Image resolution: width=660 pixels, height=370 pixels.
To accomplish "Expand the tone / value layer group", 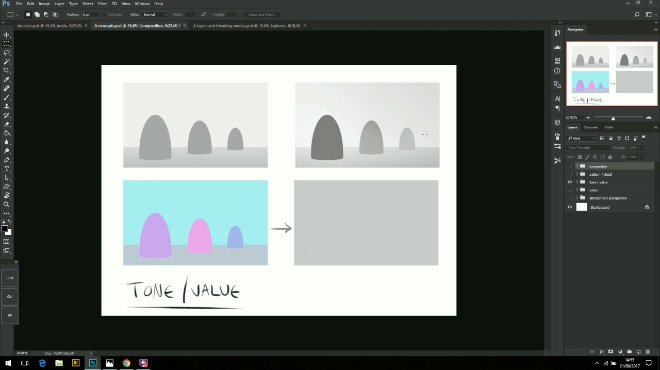I will tap(577, 182).
